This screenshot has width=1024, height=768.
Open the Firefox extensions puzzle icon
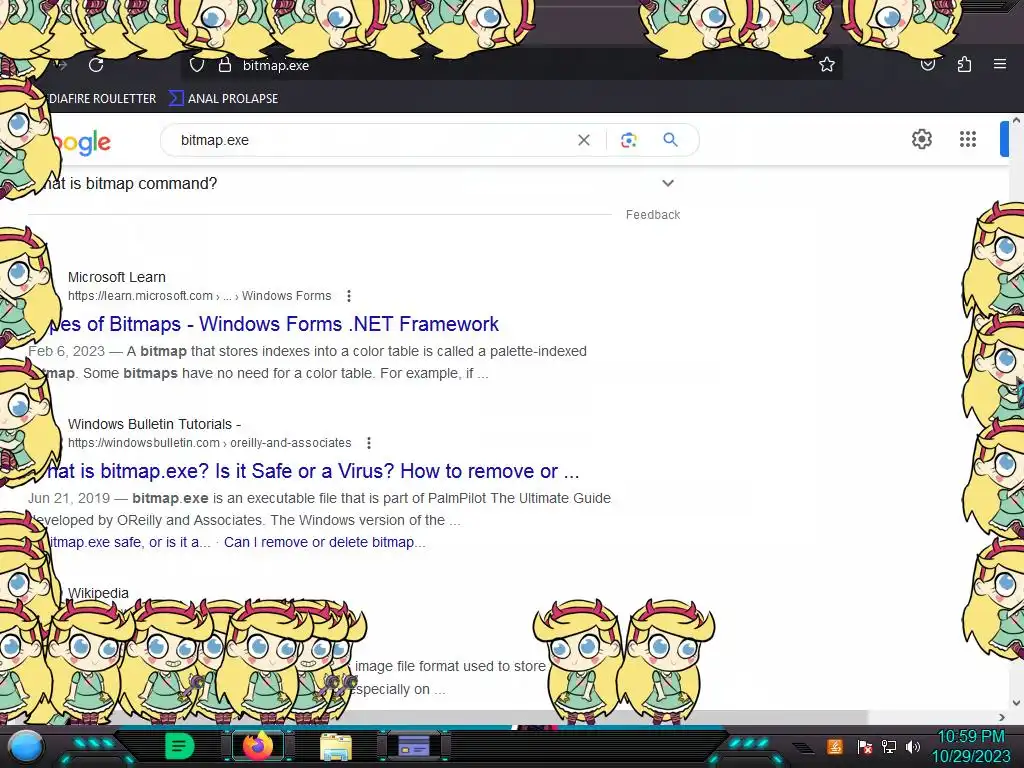point(964,64)
